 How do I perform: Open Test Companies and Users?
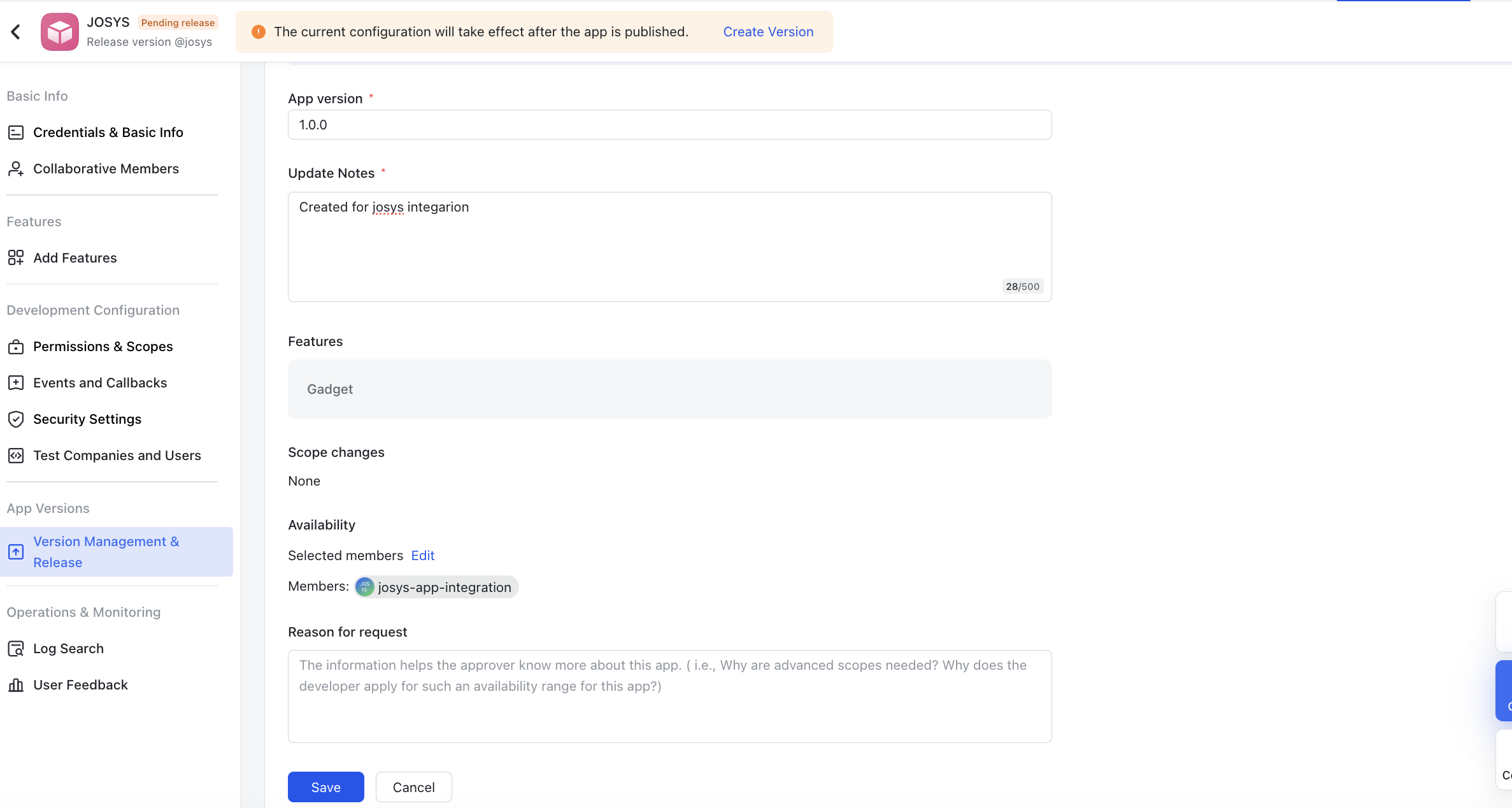(117, 456)
